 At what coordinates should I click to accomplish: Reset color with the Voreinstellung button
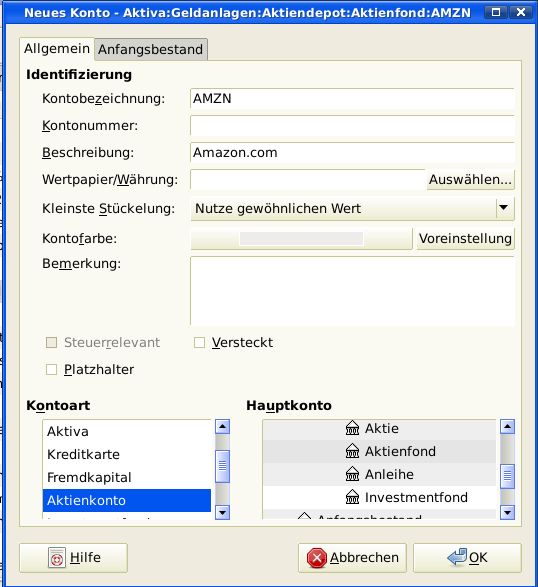465,238
